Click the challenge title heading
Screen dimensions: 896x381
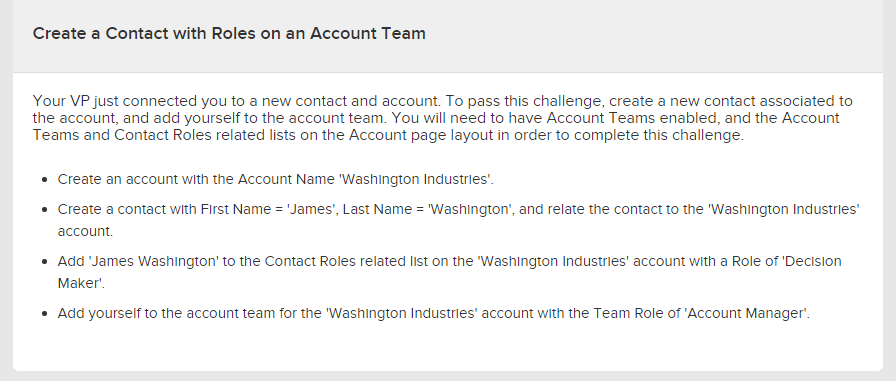[229, 33]
